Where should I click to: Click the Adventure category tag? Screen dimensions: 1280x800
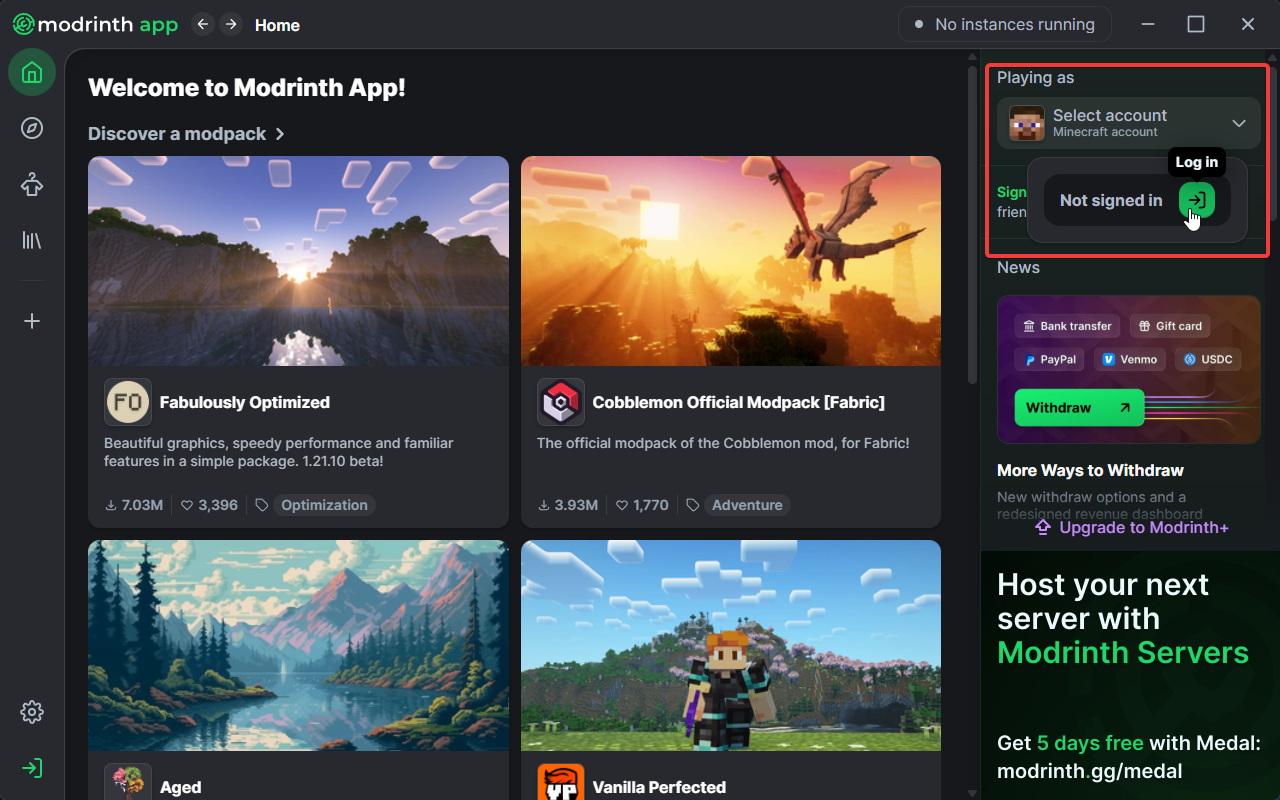(747, 505)
